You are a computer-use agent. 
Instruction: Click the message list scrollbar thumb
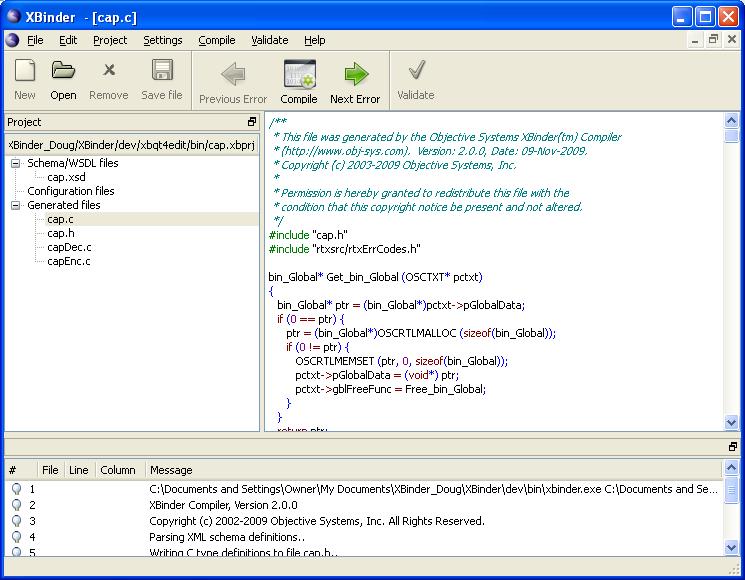tap(732, 491)
